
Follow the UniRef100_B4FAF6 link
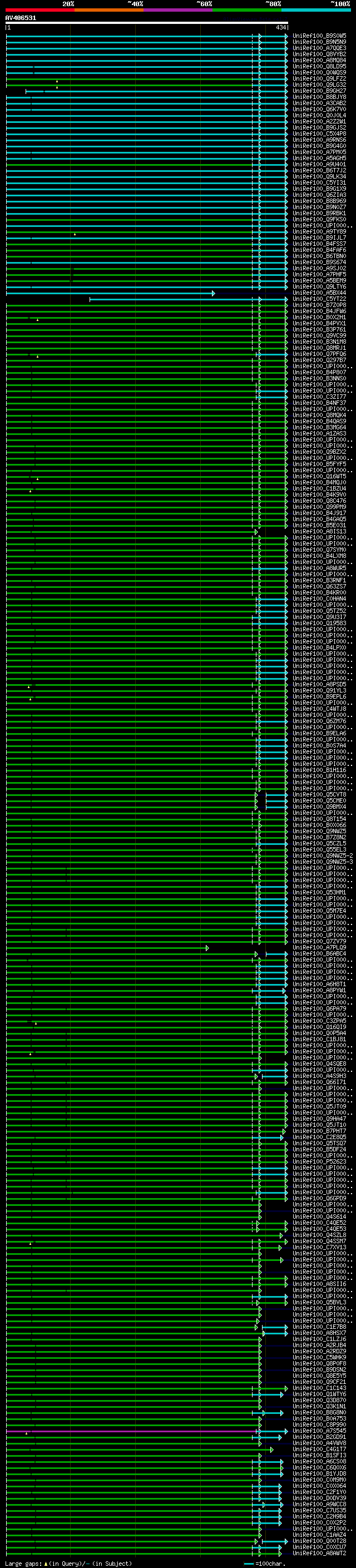319,250
